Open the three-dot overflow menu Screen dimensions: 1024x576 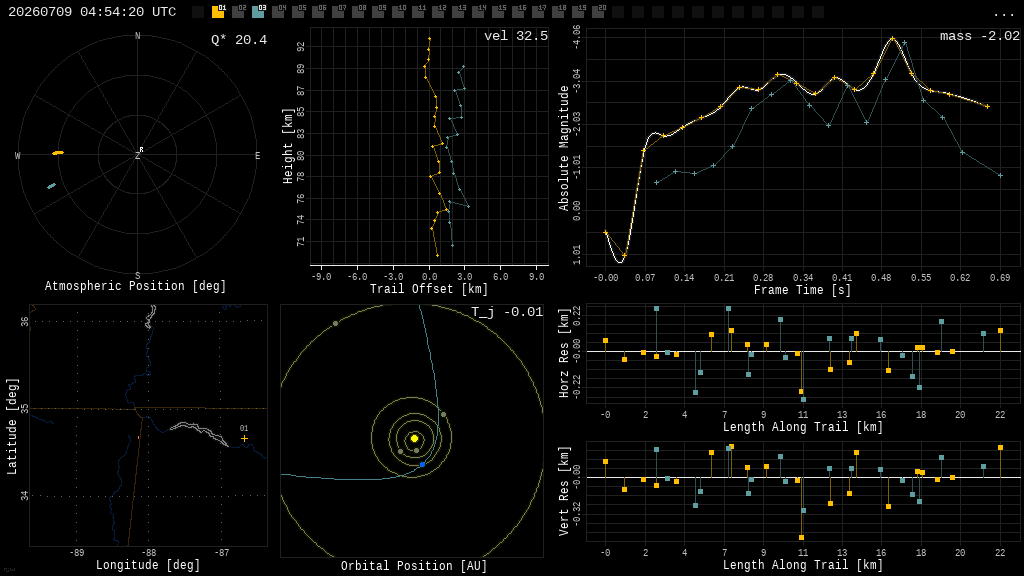point(1004,14)
